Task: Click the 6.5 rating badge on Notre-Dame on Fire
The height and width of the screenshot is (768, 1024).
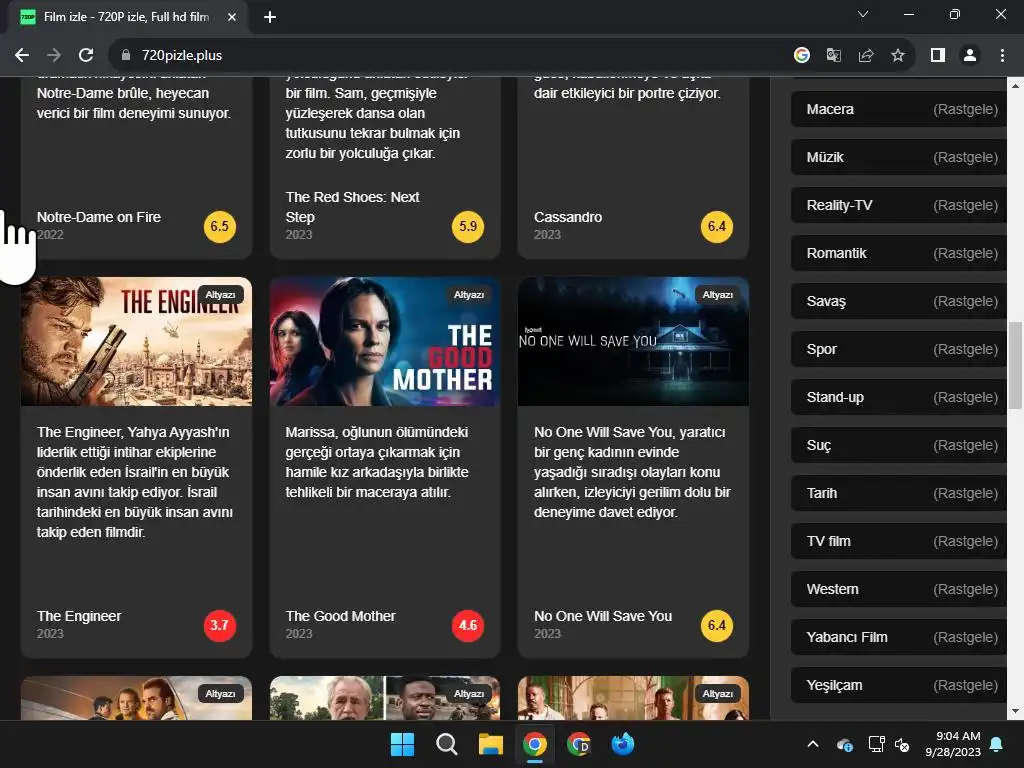Action: click(219, 227)
